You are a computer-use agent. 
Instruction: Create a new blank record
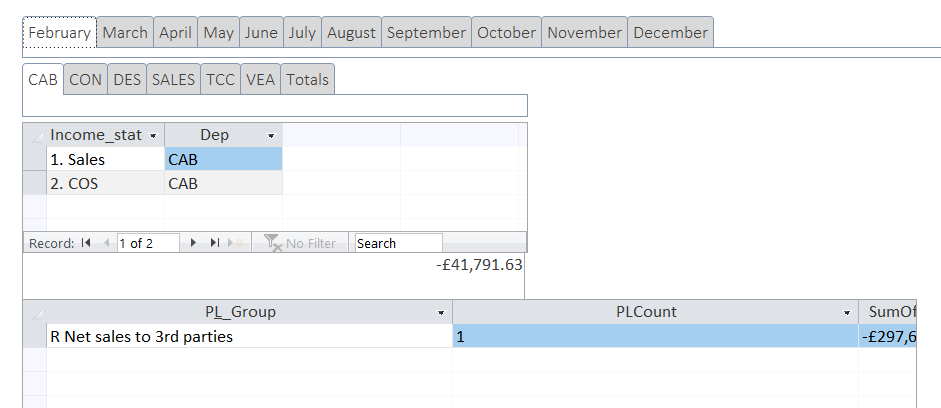[236, 243]
